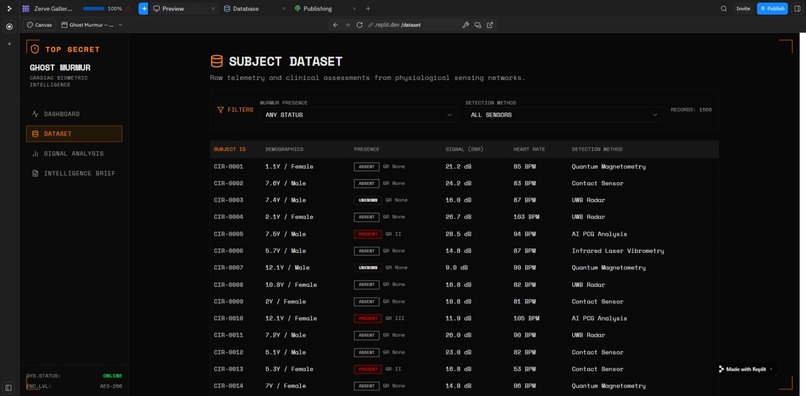Add a new tab with plus icon
This screenshot has width=806, height=396.
click(368, 9)
